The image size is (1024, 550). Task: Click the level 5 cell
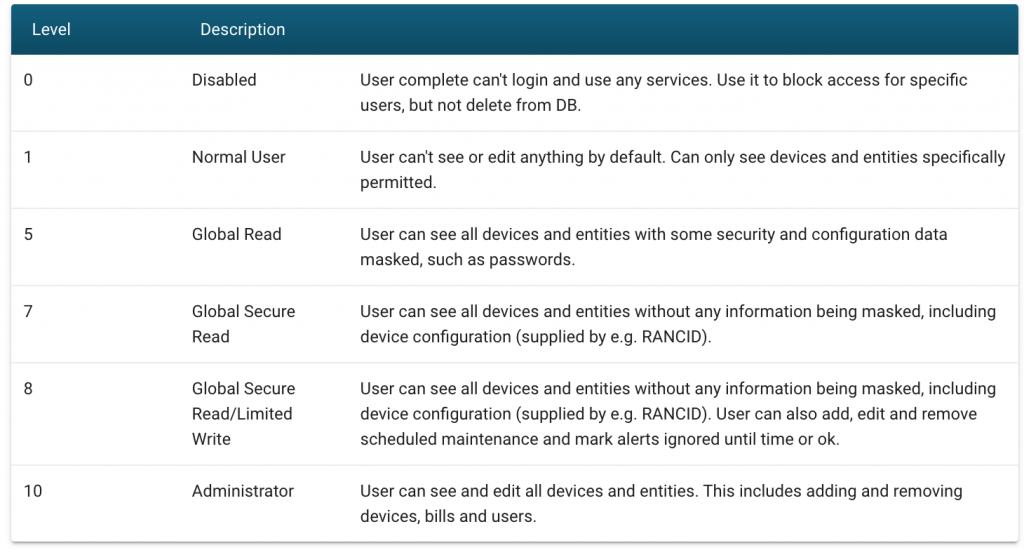click(x=28, y=234)
